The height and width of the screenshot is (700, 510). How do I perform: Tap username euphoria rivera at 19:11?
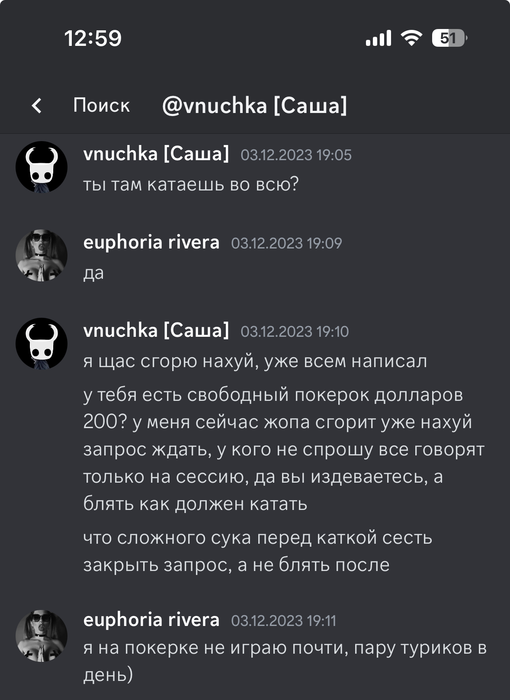point(151,620)
